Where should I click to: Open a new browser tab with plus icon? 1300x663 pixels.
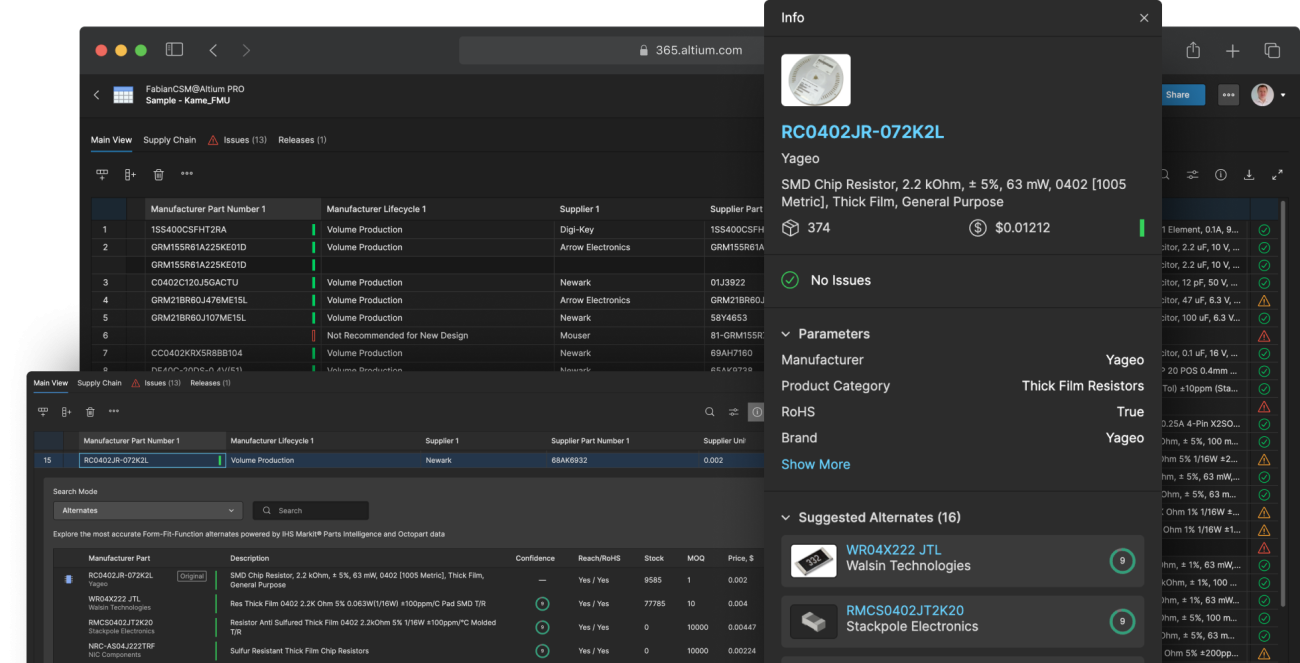click(1232, 50)
